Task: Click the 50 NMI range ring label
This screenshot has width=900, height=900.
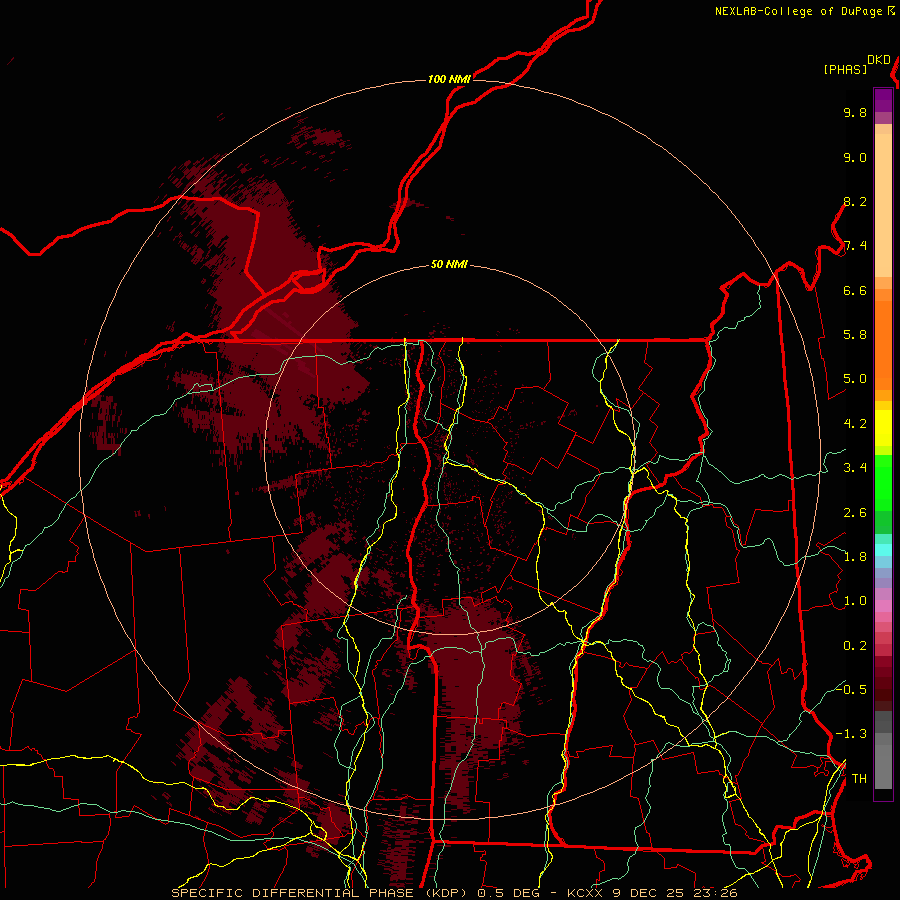Action: point(449,264)
